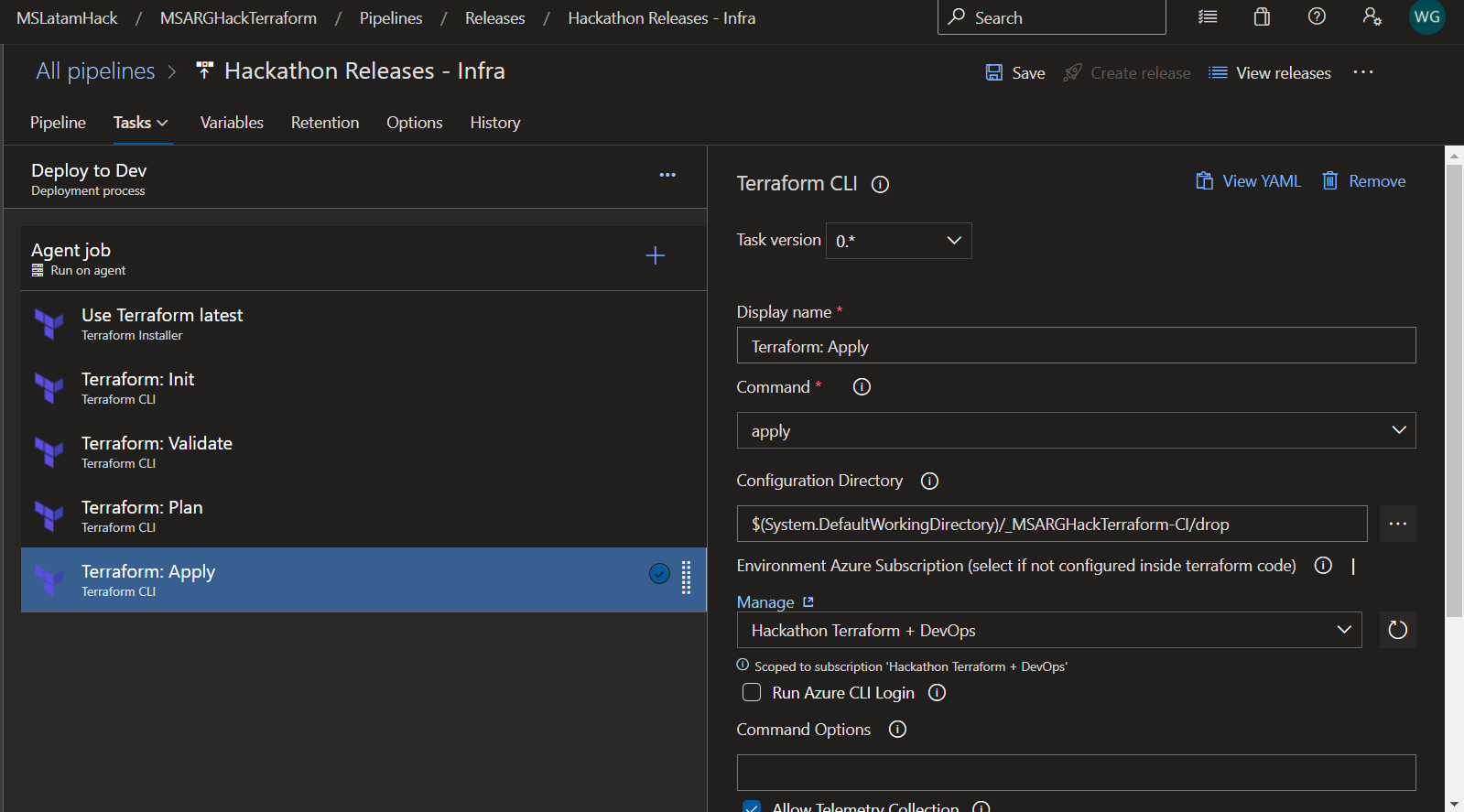Click the Search box

click(x=1051, y=17)
